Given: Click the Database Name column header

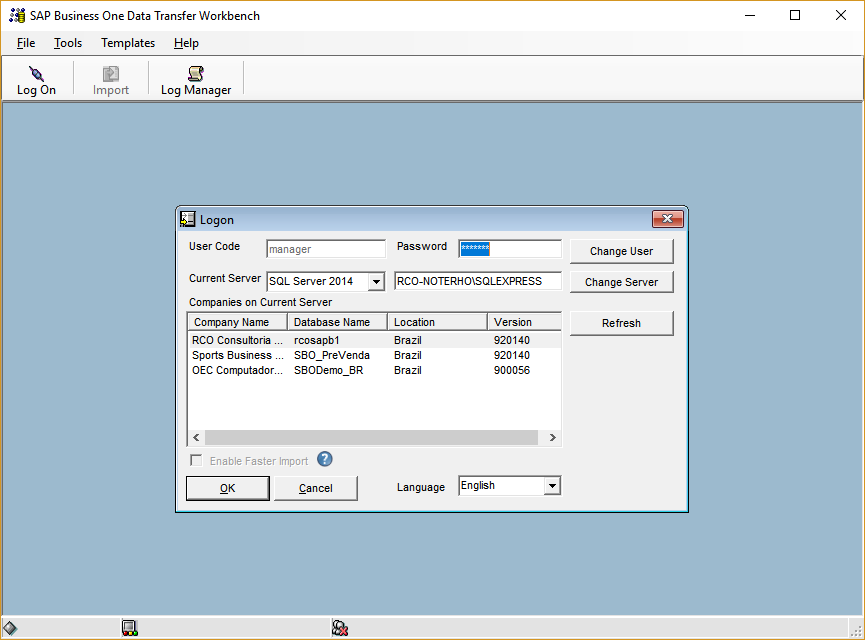Looking at the screenshot, I should click(338, 322).
